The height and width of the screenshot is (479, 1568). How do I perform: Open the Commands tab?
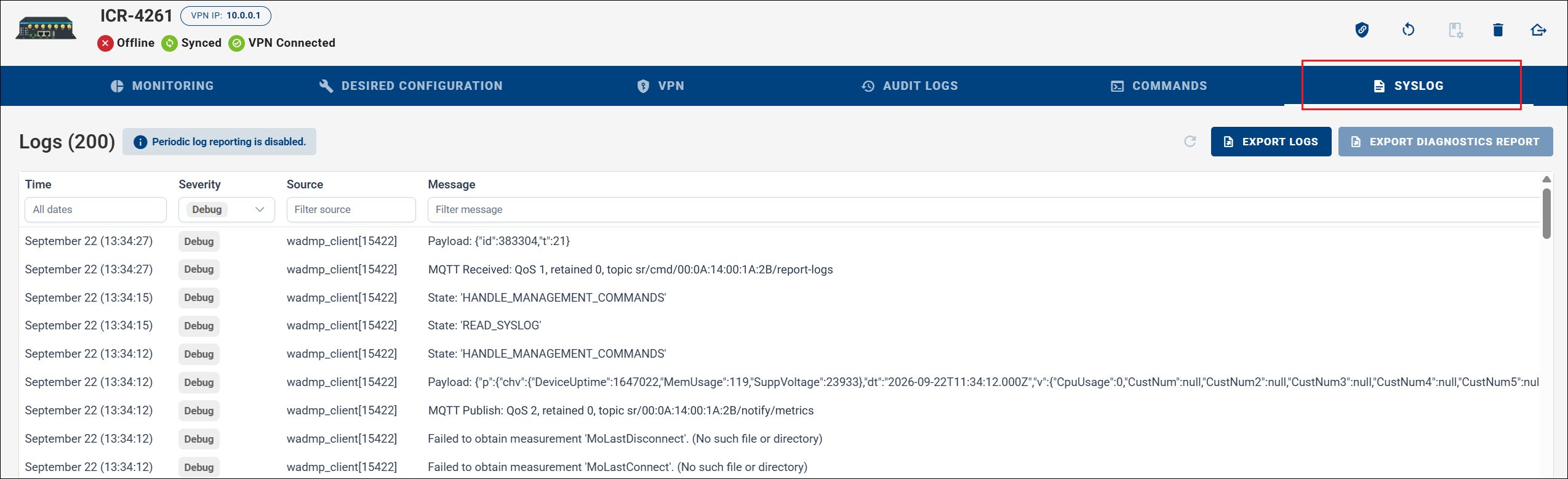(1159, 86)
